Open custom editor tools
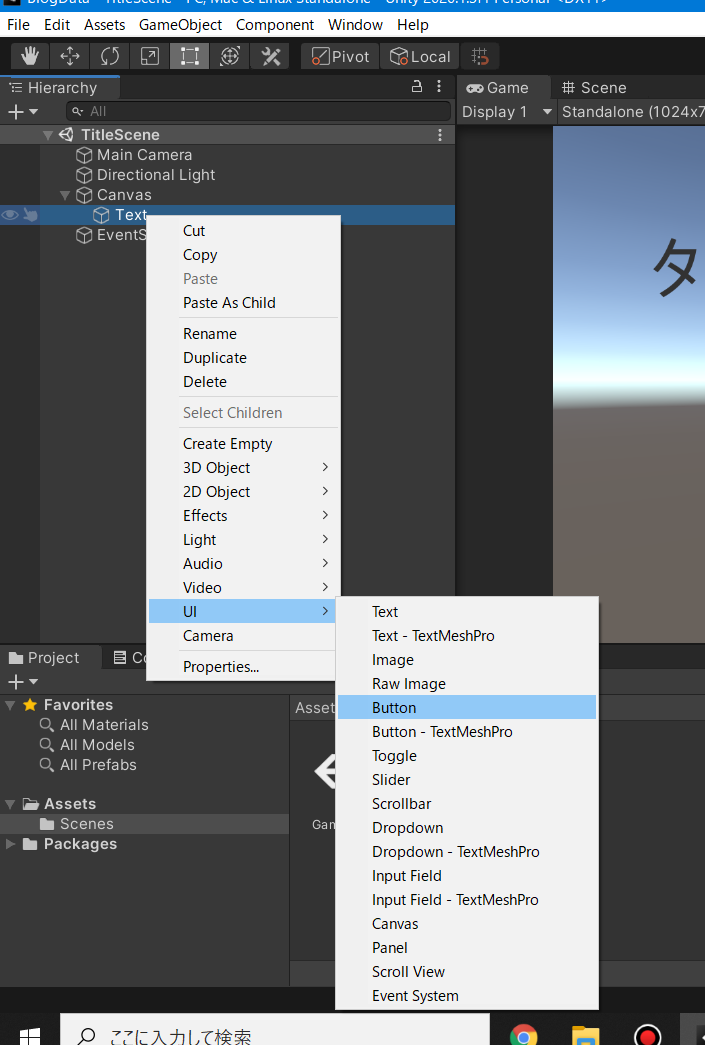705x1045 pixels. pos(270,57)
